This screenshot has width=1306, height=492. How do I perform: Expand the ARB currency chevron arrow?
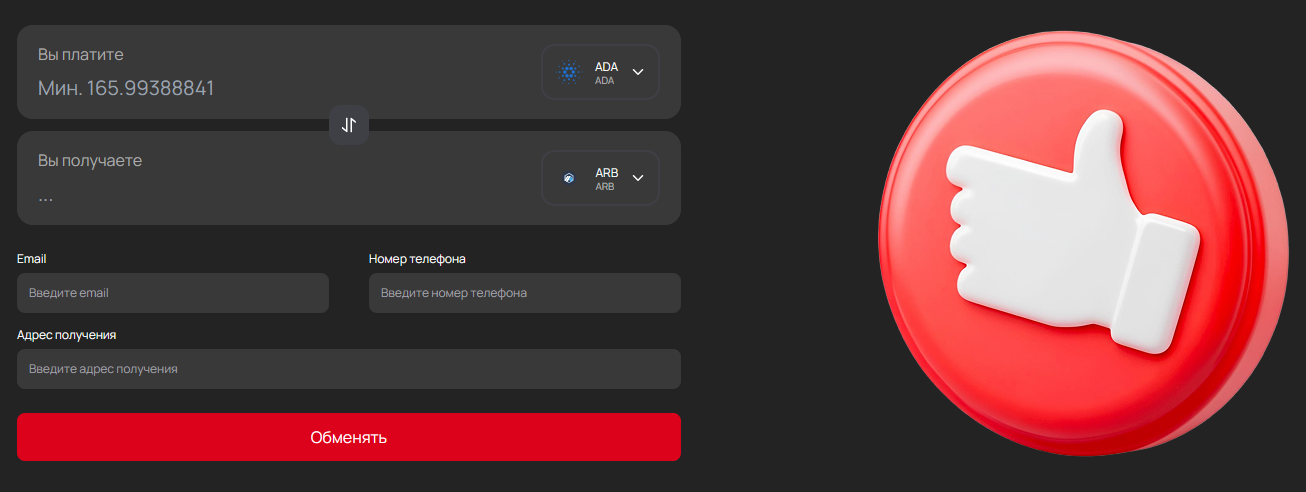tap(638, 178)
